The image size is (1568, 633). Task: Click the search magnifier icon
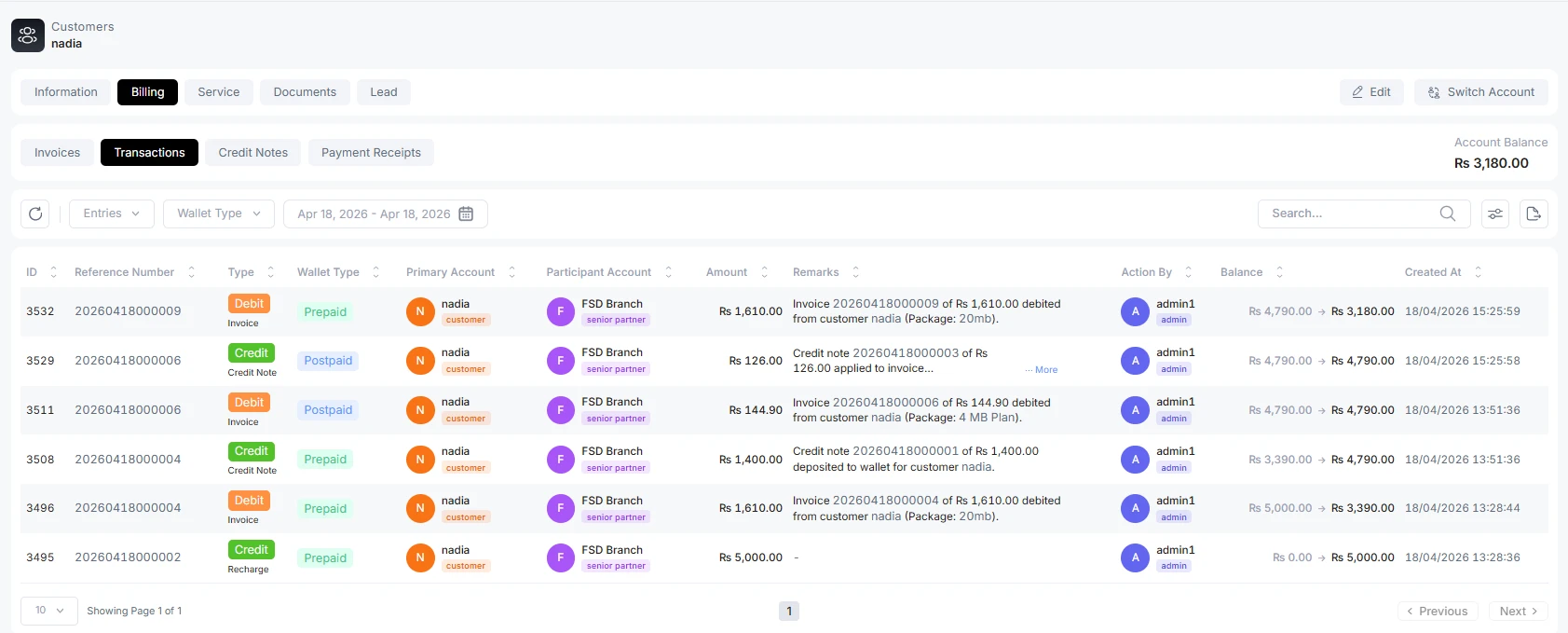pyautogui.click(x=1447, y=213)
